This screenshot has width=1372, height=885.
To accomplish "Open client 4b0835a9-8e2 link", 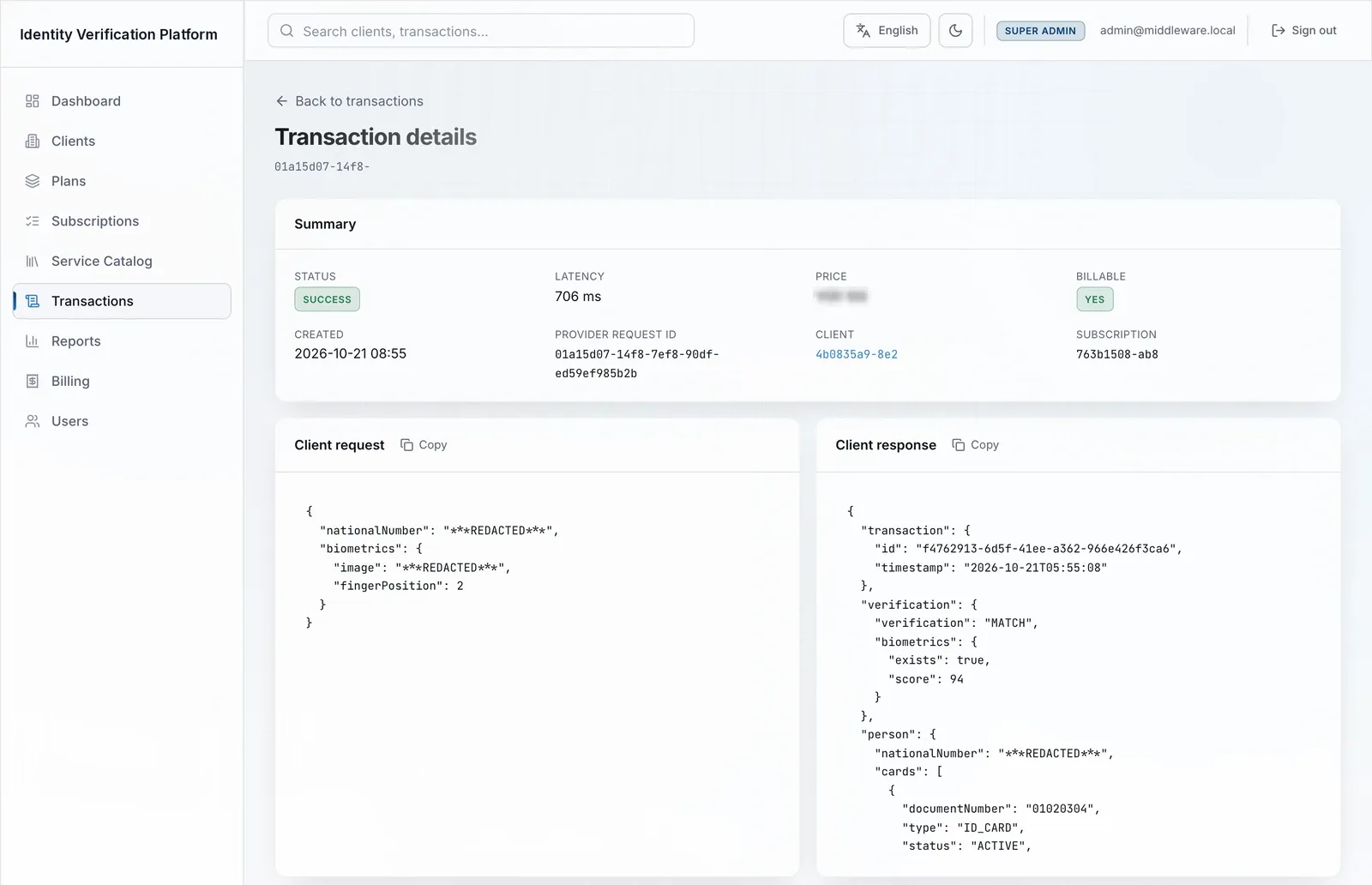I will (x=857, y=354).
